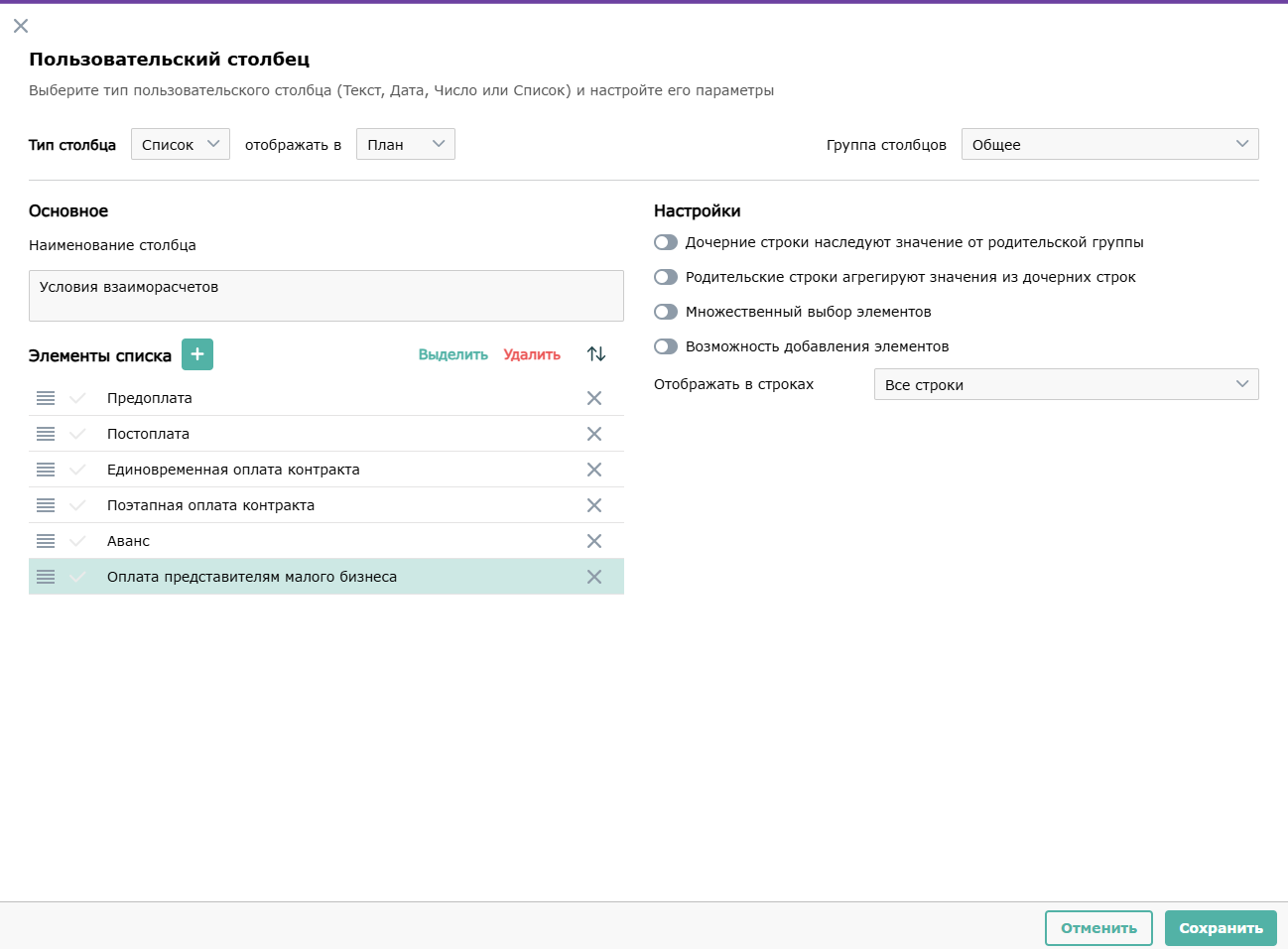The image size is (1288, 949).
Task: Open the Тип столбца dropdown
Action: [181, 144]
